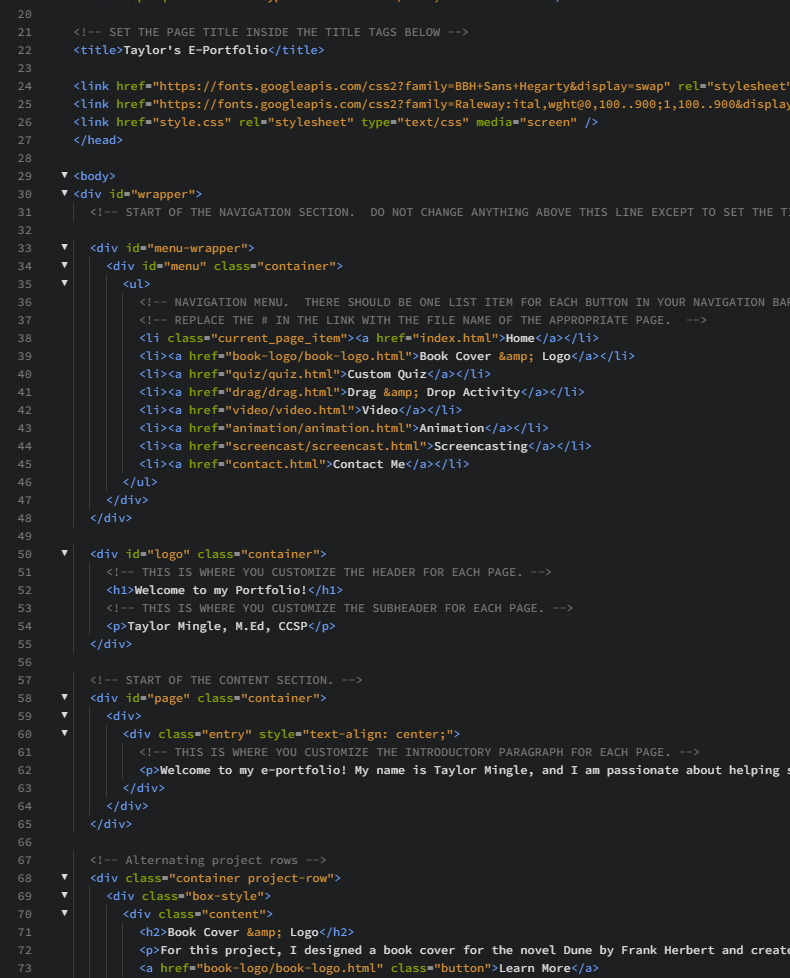Click the "index.html" href on line 38
The width and height of the screenshot is (790, 978).
[x=456, y=338]
